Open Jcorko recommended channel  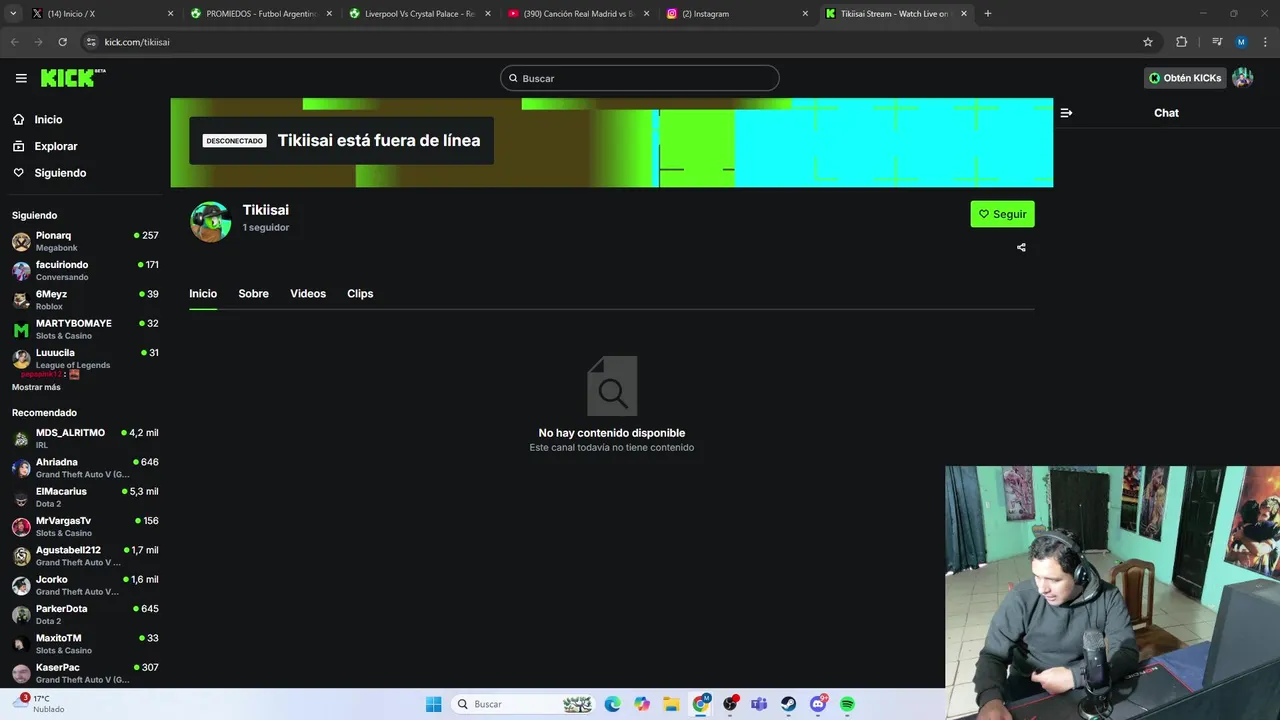pos(85,585)
